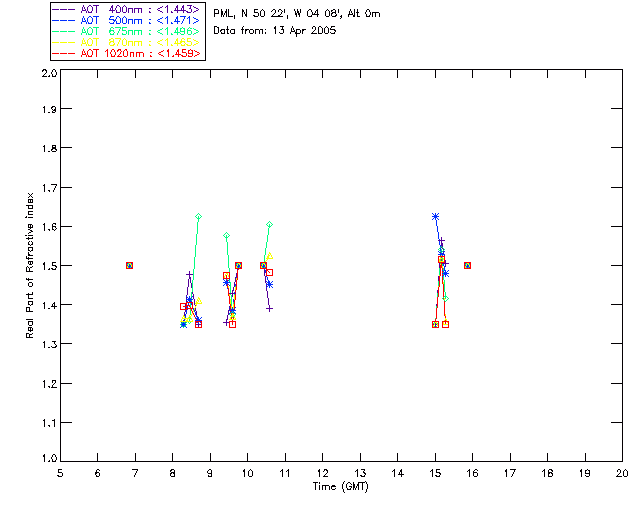Click the x-axis tick label 18
The image size is (640, 512).
click(x=547, y=473)
